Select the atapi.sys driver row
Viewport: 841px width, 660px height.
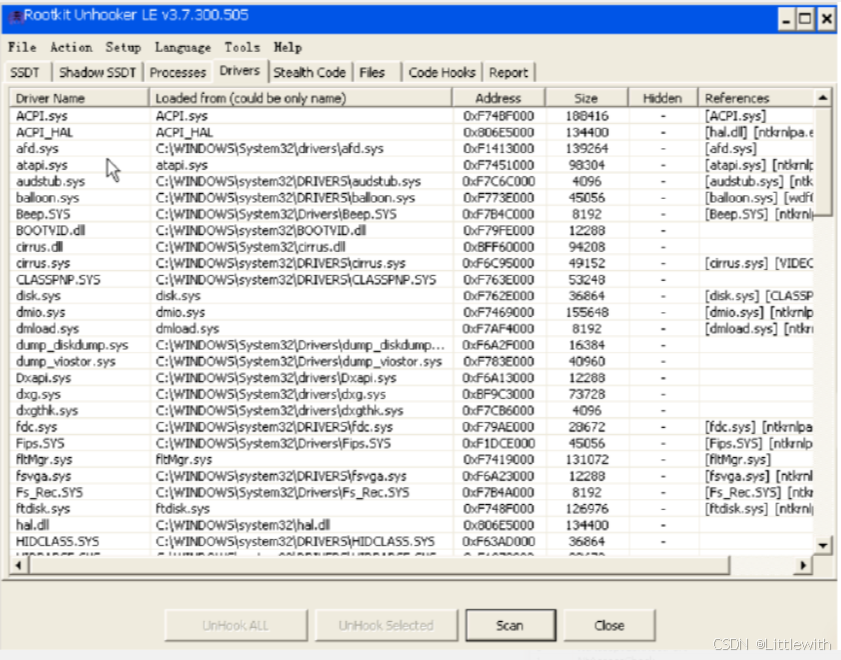411,165
